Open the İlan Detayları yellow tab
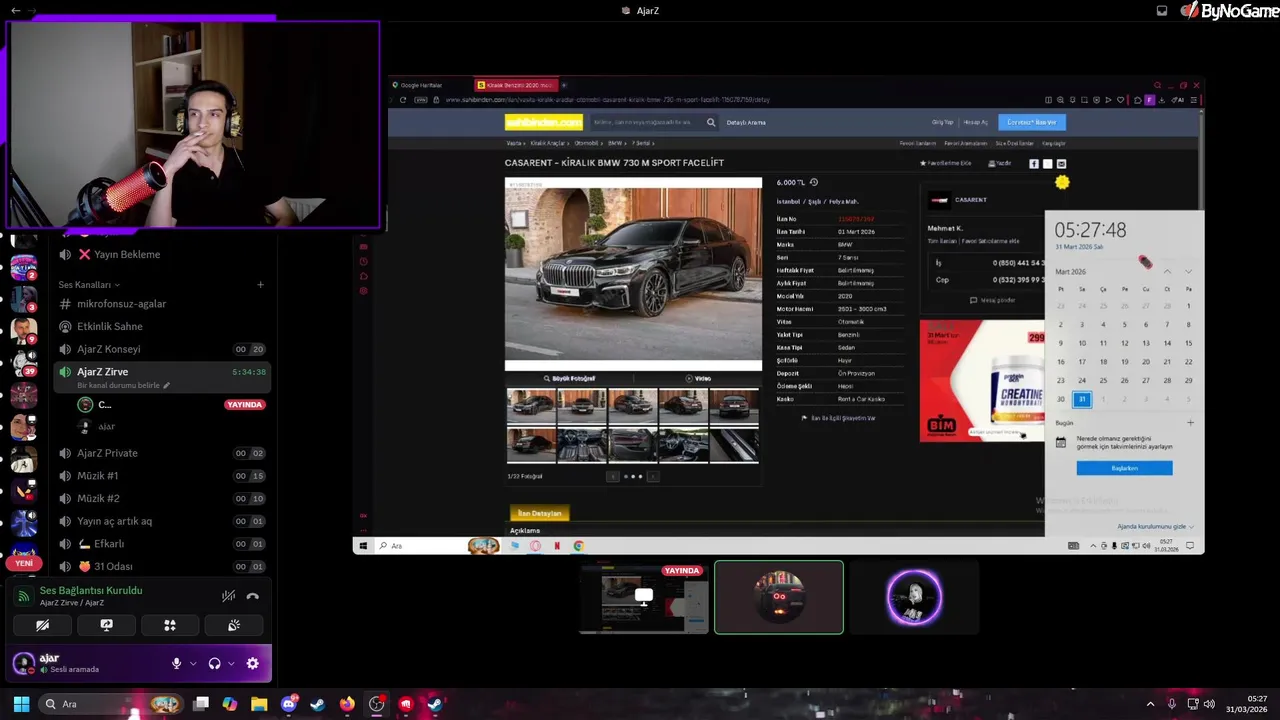Viewport: 1280px width, 720px height. [x=539, y=513]
